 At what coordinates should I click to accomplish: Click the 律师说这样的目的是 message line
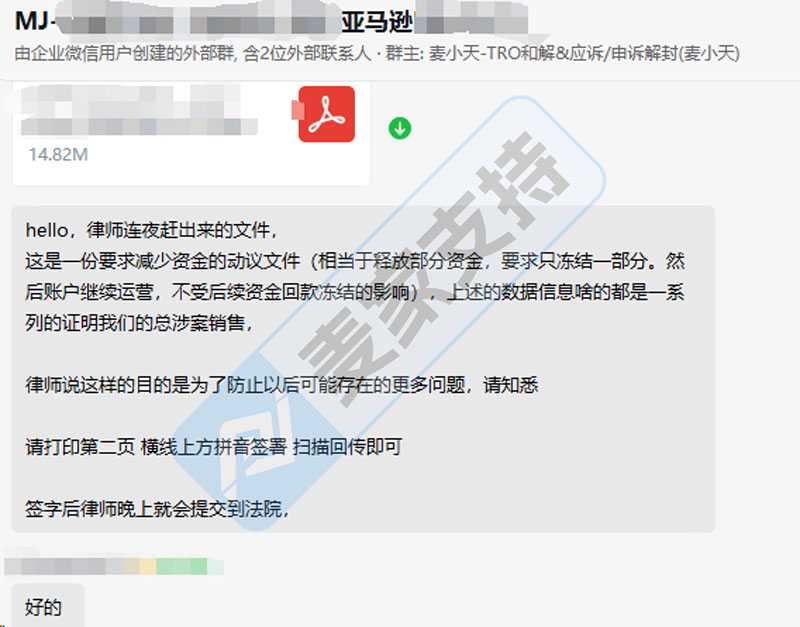click(x=282, y=385)
